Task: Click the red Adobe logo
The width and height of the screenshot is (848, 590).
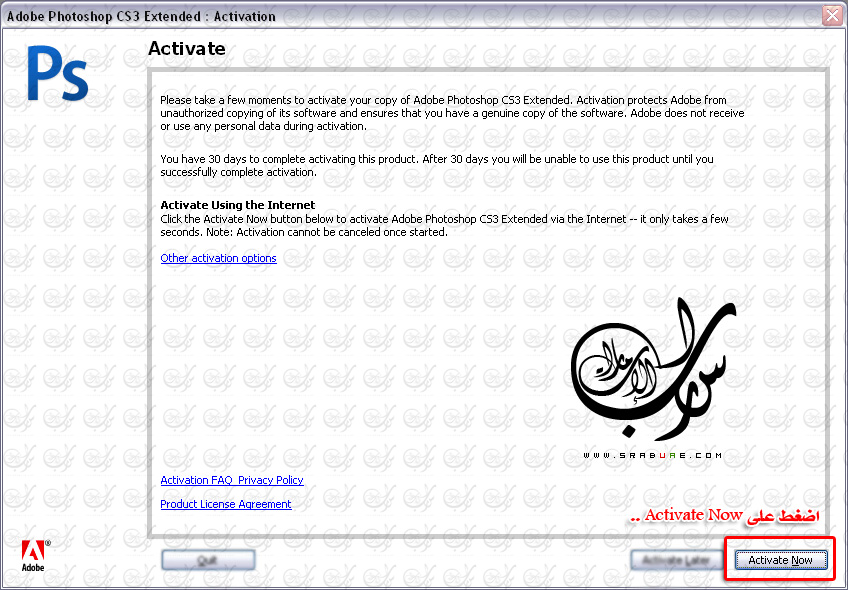Action: [35, 555]
